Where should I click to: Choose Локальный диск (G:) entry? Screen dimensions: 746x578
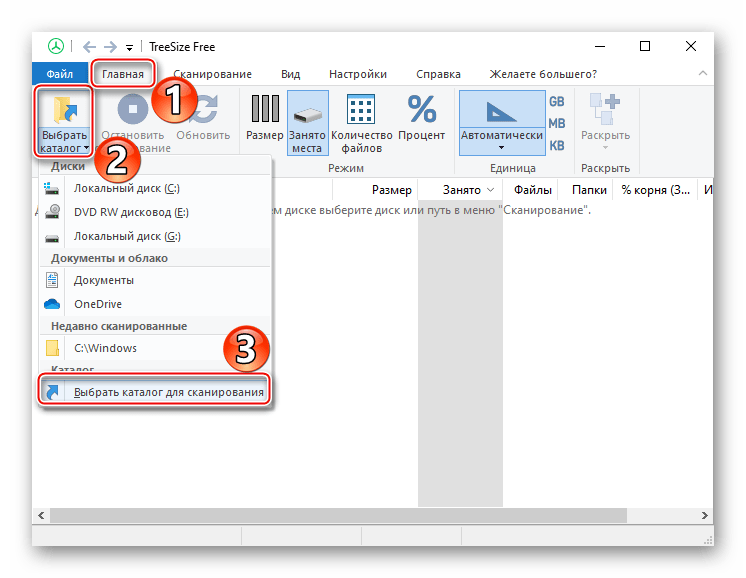pyautogui.click(x=155, y=236)
